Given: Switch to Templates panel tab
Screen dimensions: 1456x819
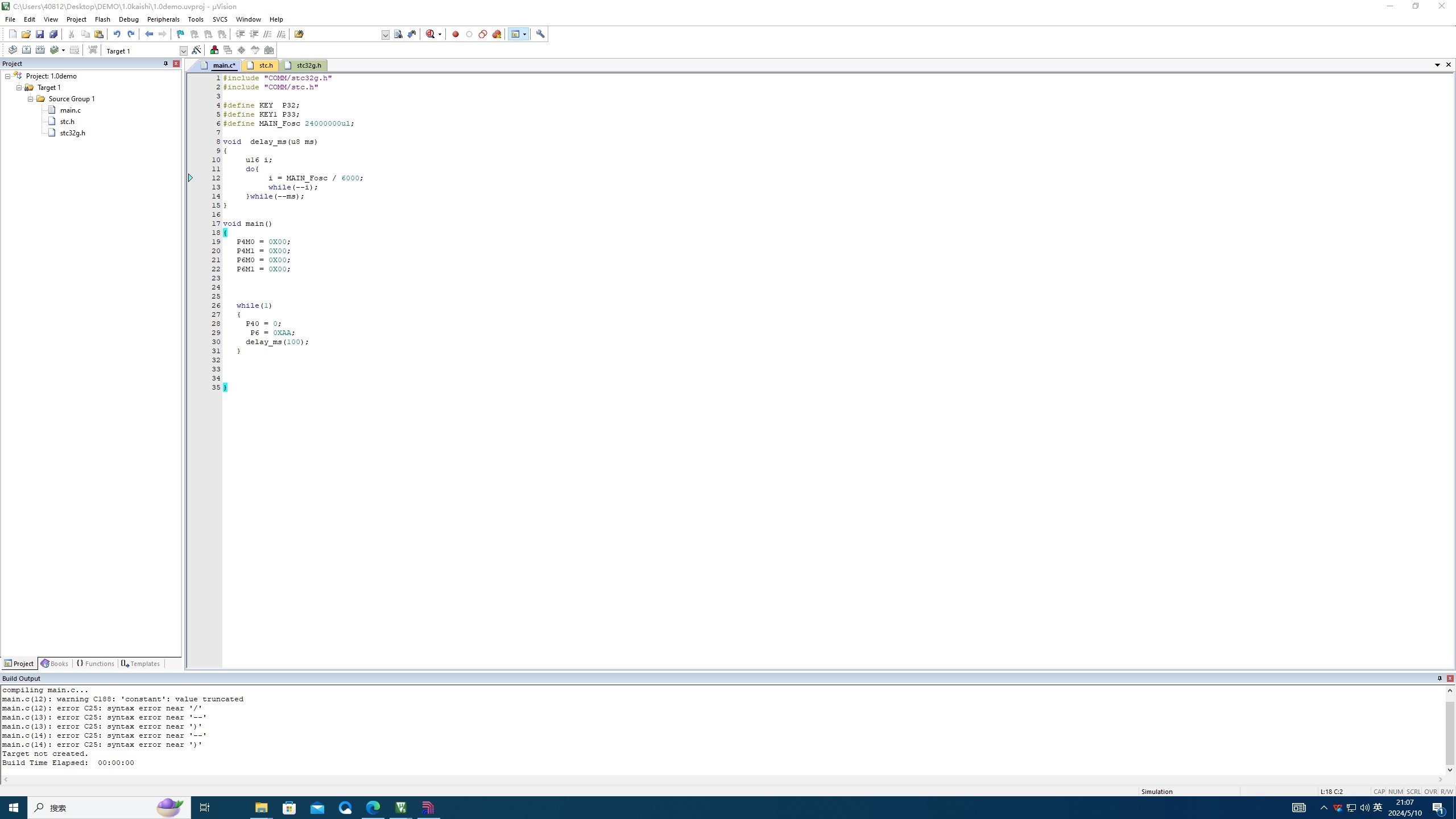Looking at the screenshot, I should 140,664.
